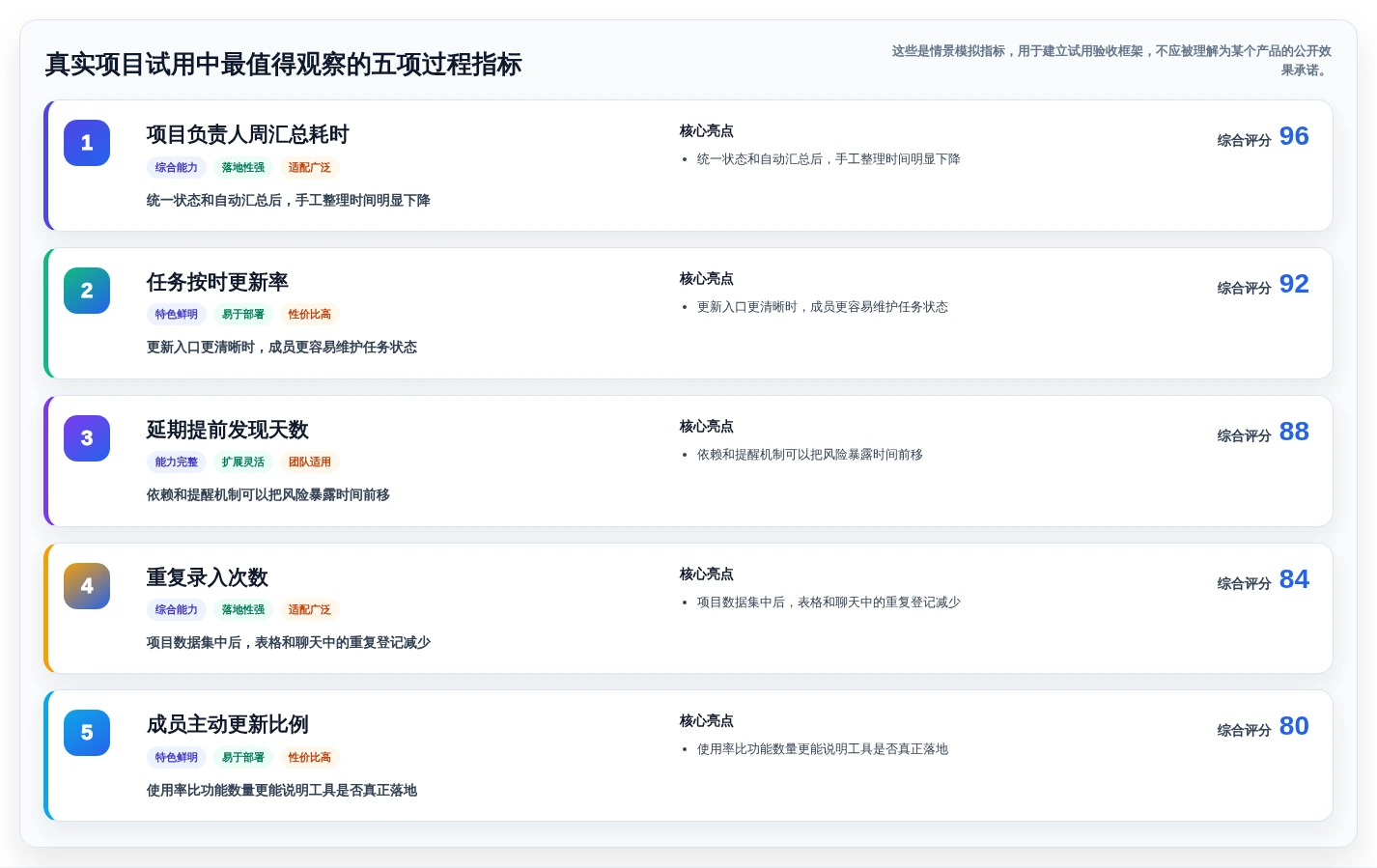Select the title 项目负责人周汇总耗时

coord(247,134)
